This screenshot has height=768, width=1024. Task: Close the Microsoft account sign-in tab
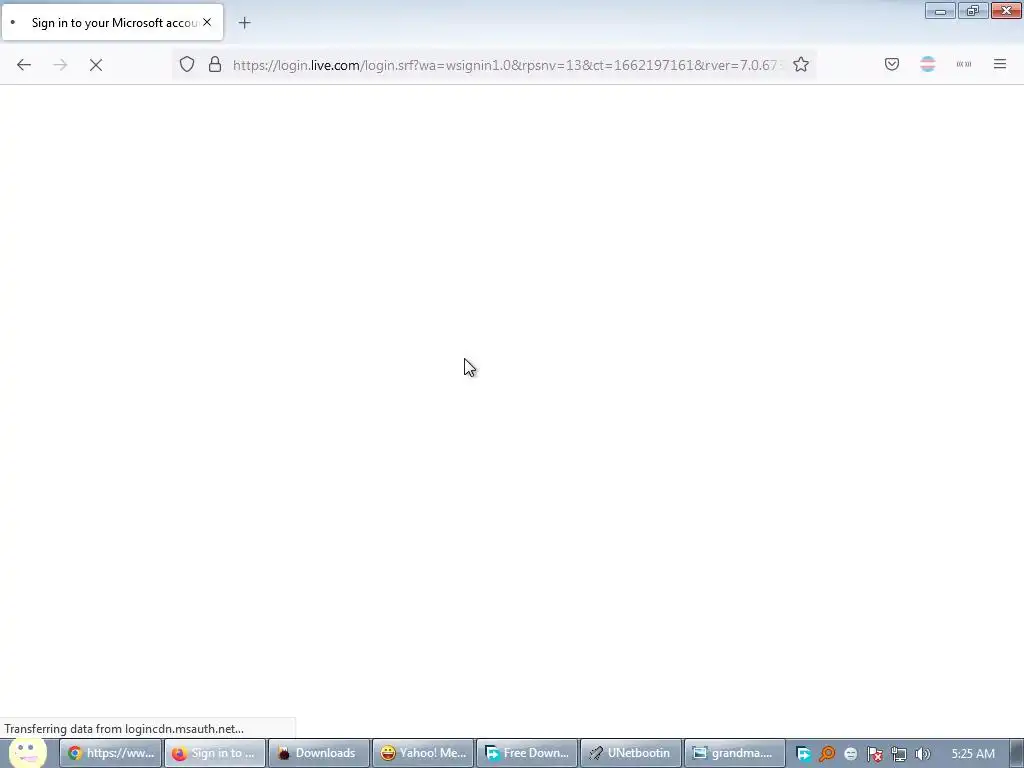click(x=207, y=22)
